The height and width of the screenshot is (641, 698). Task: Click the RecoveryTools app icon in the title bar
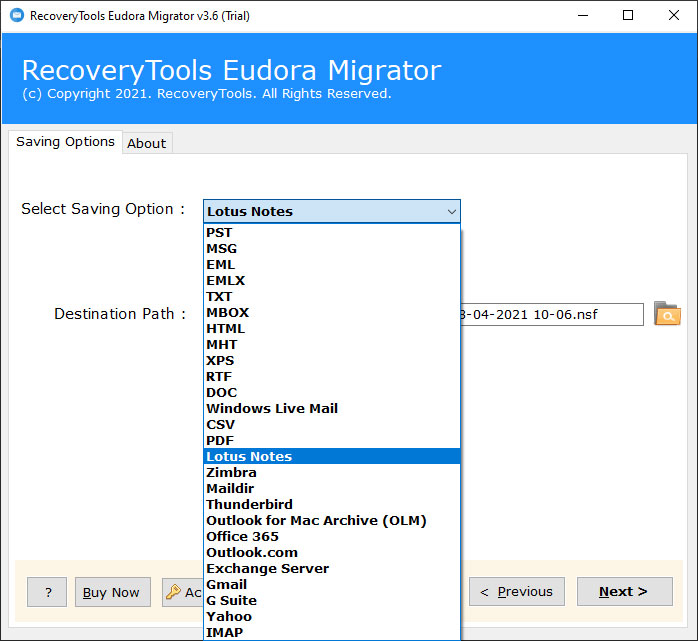click(17, 16)
